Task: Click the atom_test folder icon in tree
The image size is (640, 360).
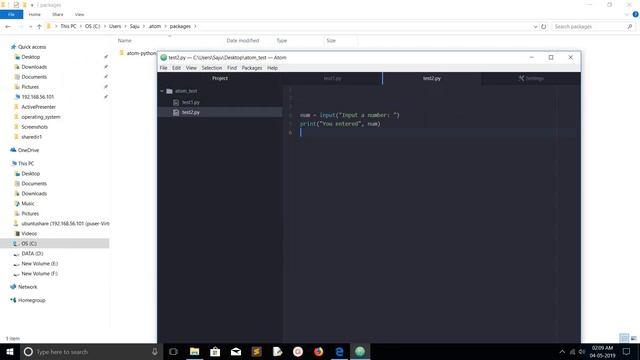Action: 169,91
